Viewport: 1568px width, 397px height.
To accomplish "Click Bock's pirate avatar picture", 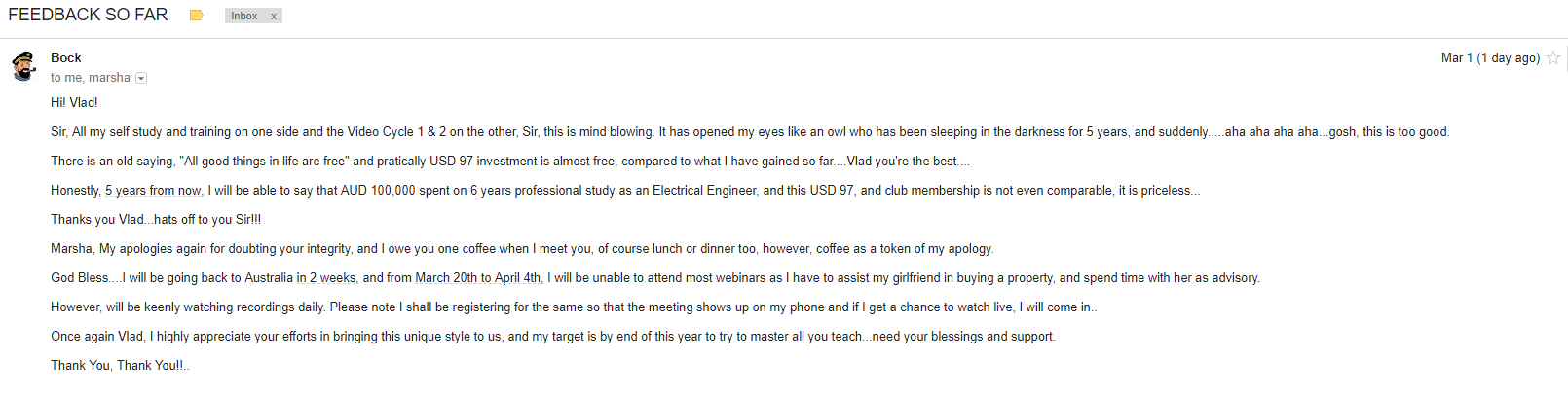I will pos(24,66).
